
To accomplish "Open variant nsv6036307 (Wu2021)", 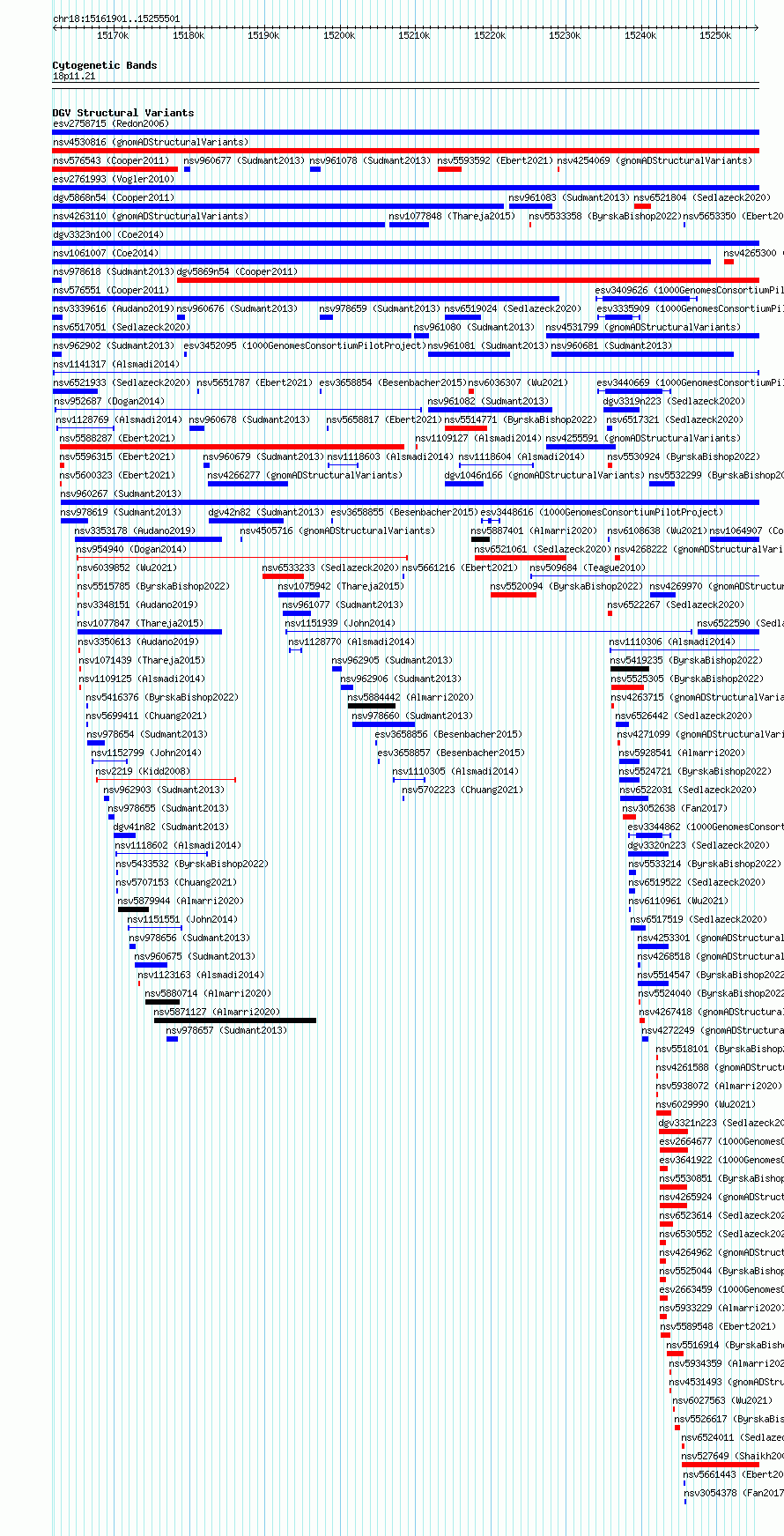I will (x=518, y=382).
